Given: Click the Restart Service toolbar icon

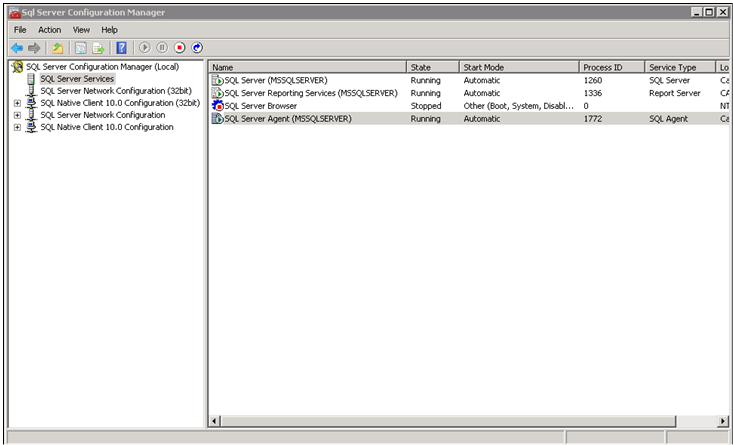Looking at the screenshot, I should [x=197, y=47].
